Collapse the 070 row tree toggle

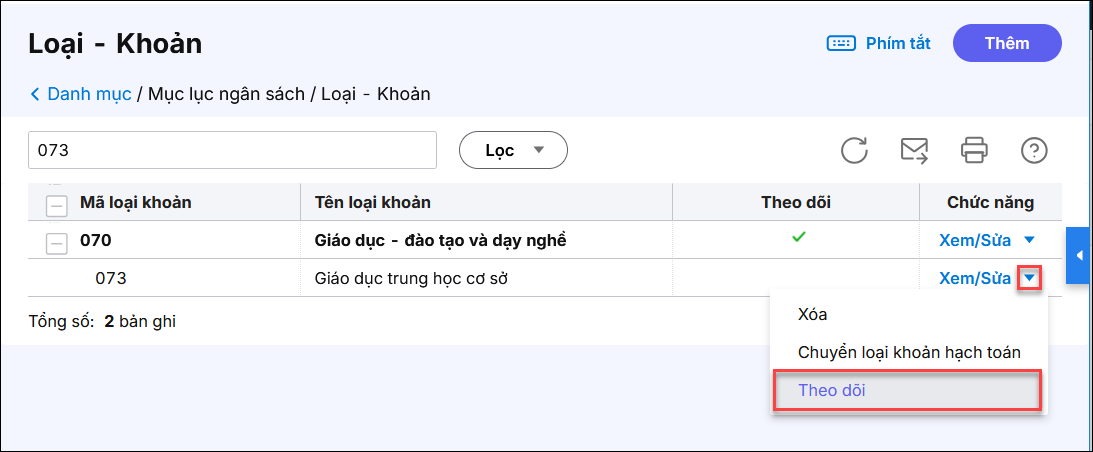pyautogui.click(x=58, y=241)
